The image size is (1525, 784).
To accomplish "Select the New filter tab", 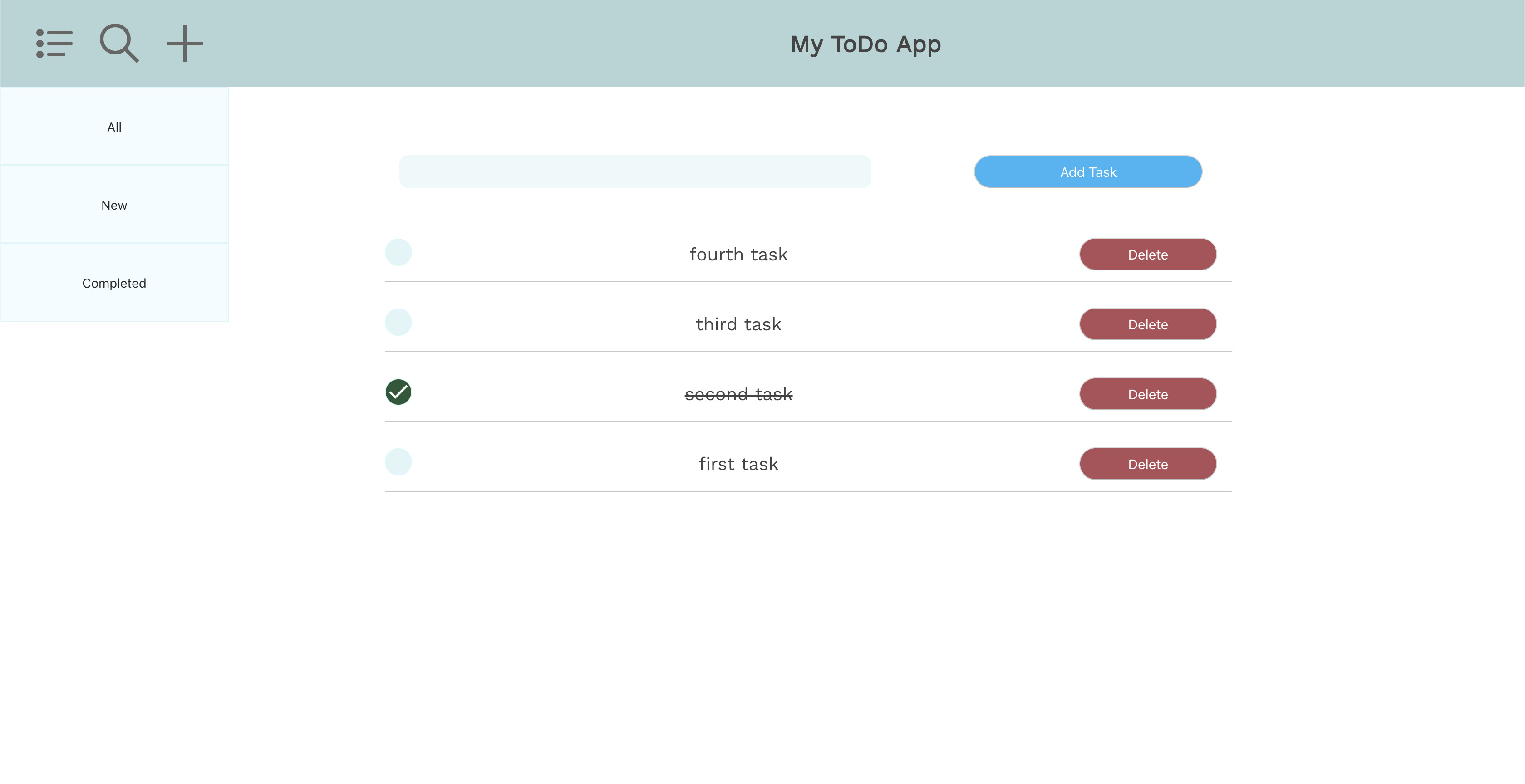I will 114,205.
